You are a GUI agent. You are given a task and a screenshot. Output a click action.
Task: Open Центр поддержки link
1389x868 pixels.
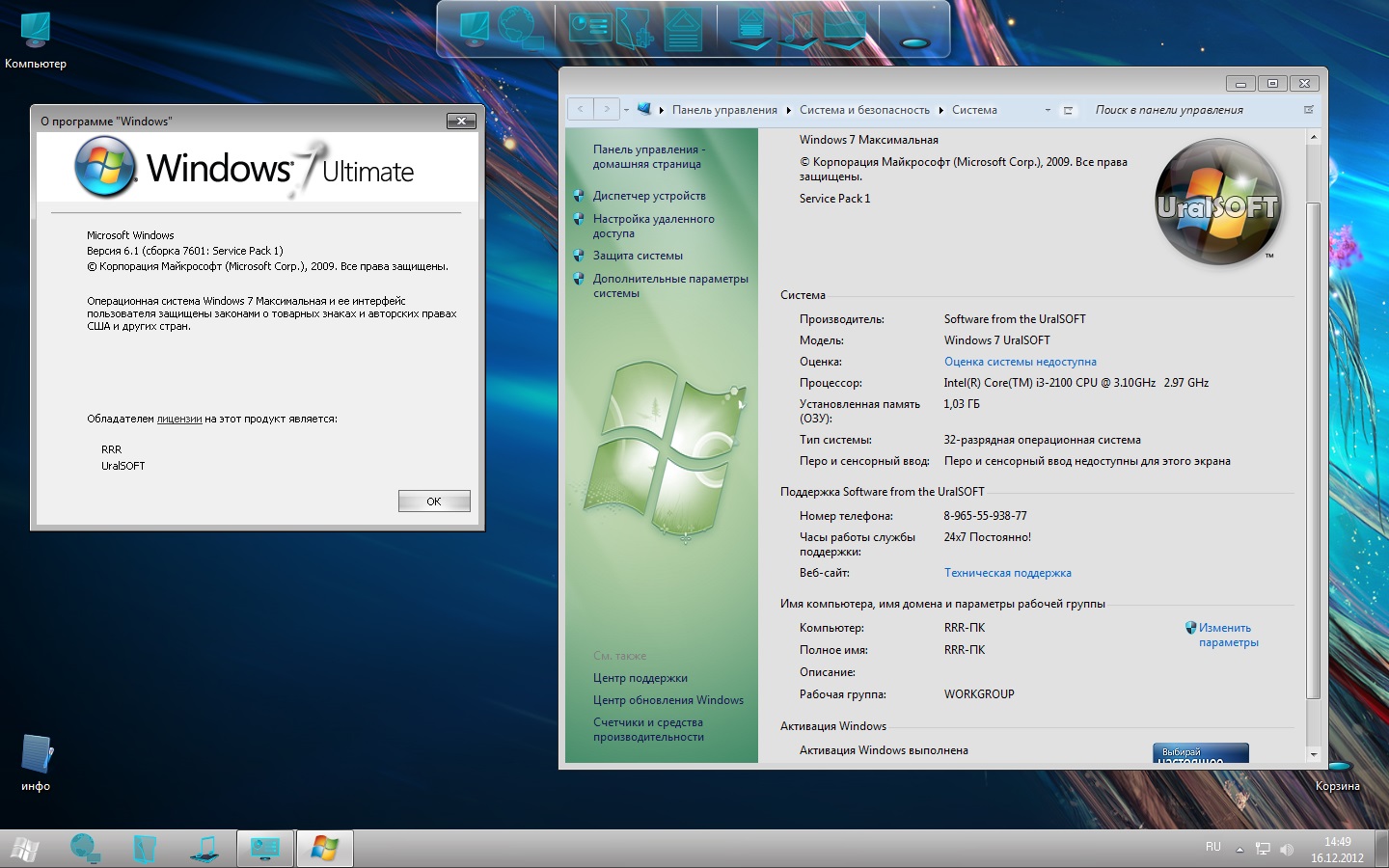tap(640, 678)
